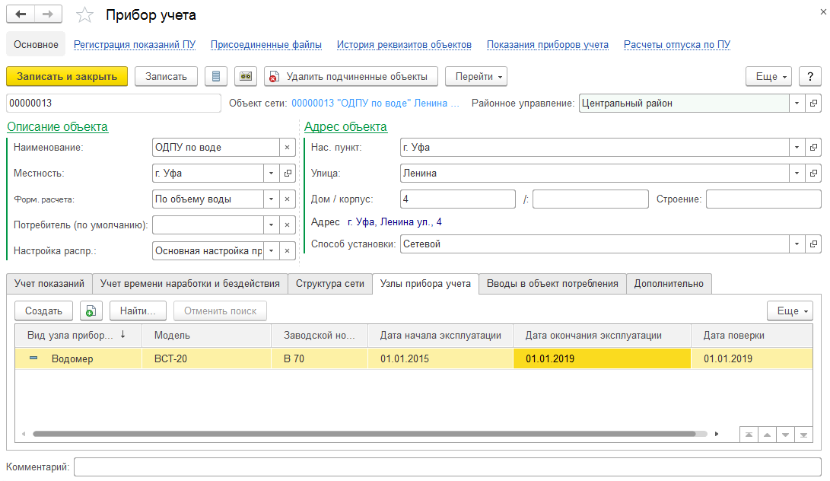Click the document list icon beside Записать
The image size is (830, 481).
point(215,77)
